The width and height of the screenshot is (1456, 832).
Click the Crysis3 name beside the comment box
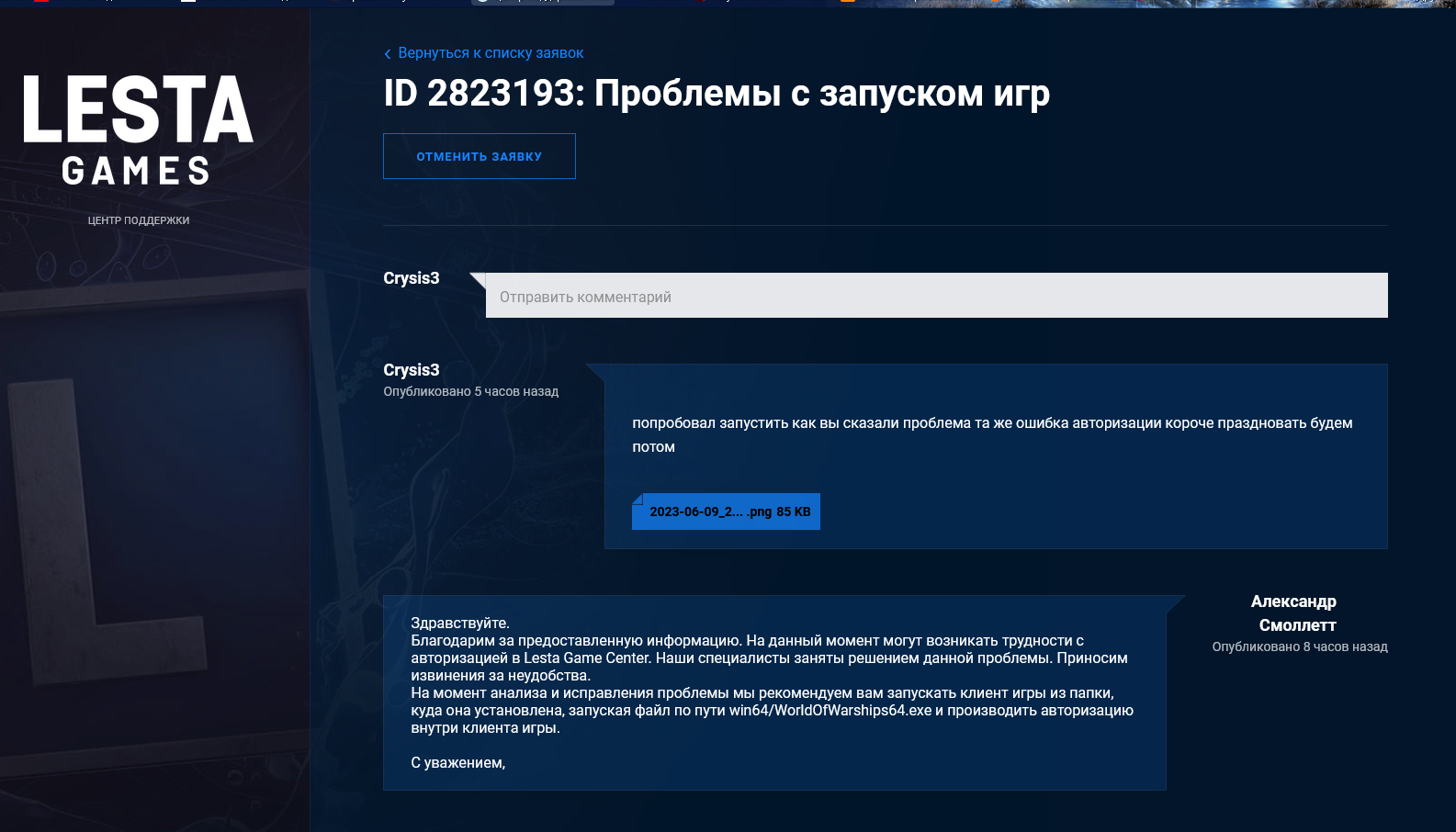tap(411, 278)
